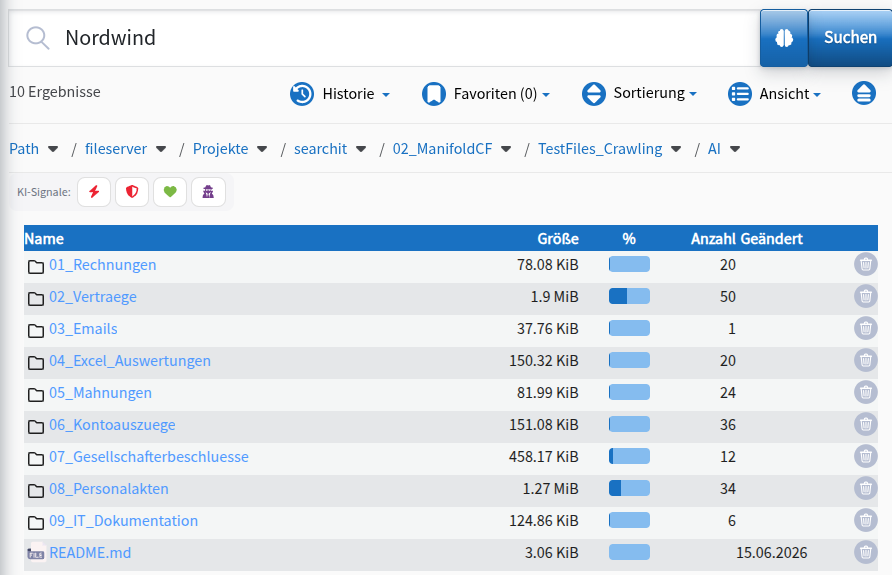Click the magnifier icon in the search field
Viewport: 892px width, 575px height.
click(x=38, y=38)
